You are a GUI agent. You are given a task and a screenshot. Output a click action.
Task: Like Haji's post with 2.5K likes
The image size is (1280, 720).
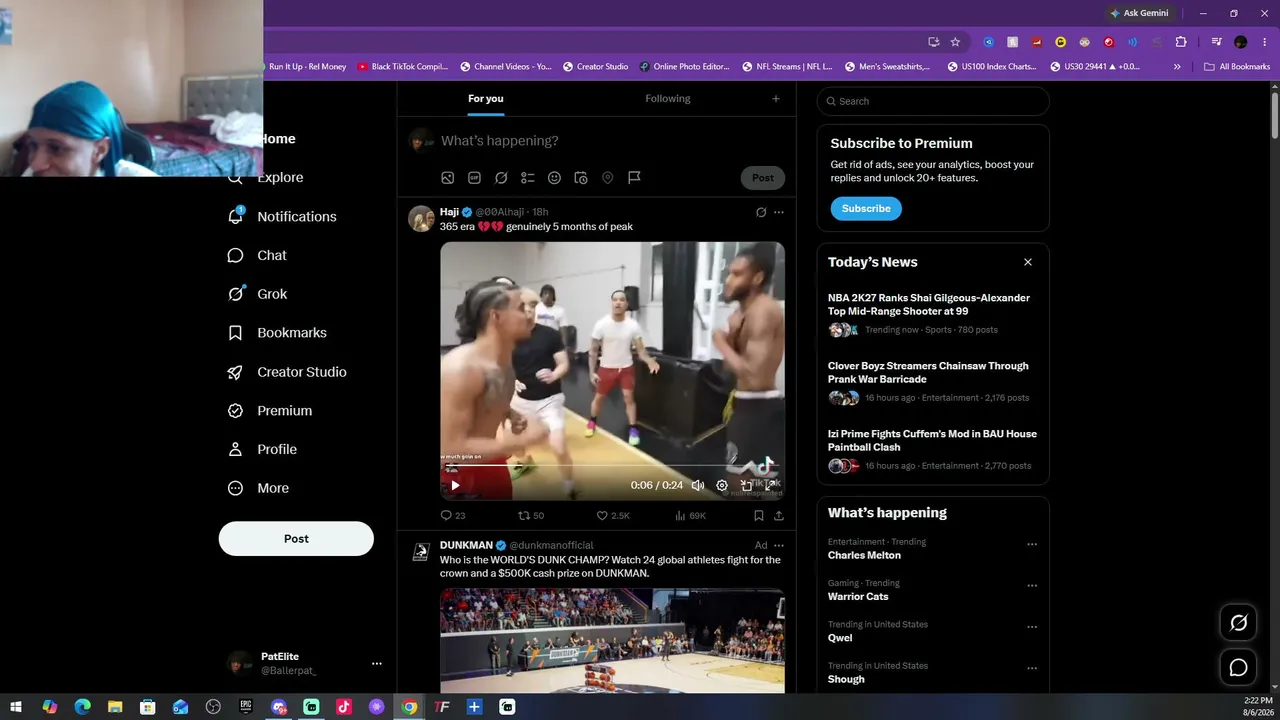point(613,516)
